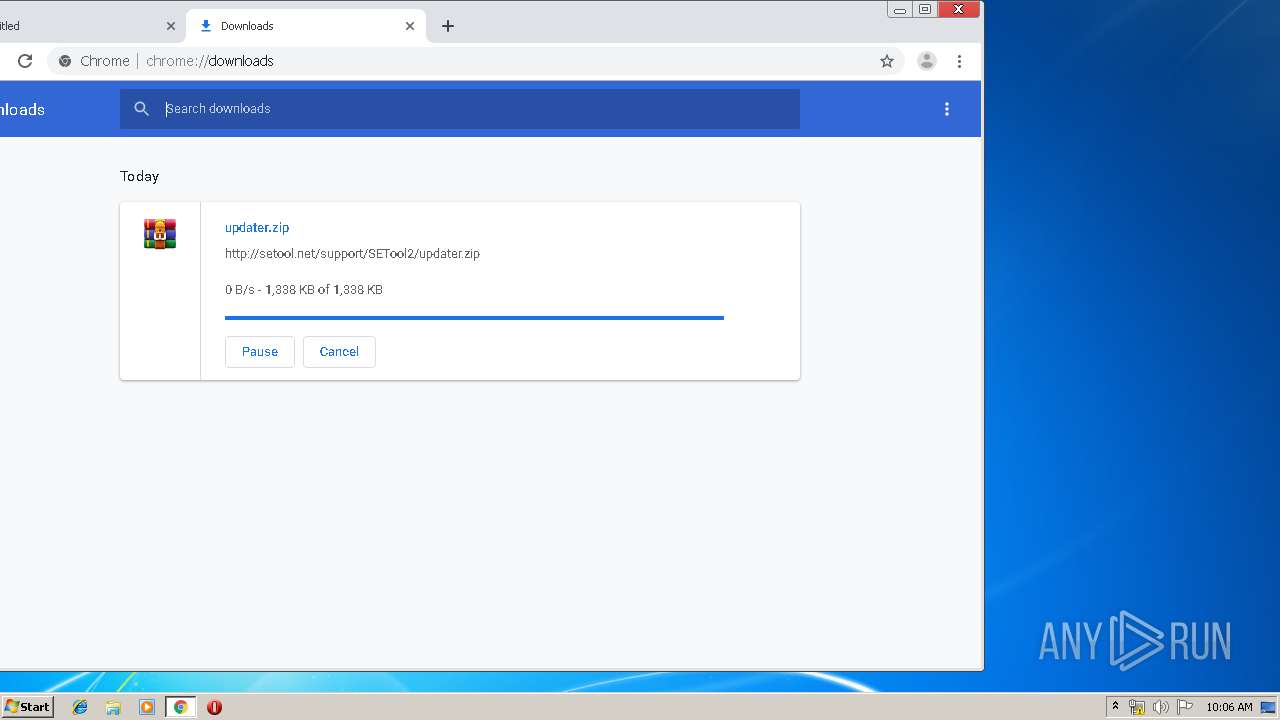
Task: Click the updater.zip archive file icon
Action: 160,234
